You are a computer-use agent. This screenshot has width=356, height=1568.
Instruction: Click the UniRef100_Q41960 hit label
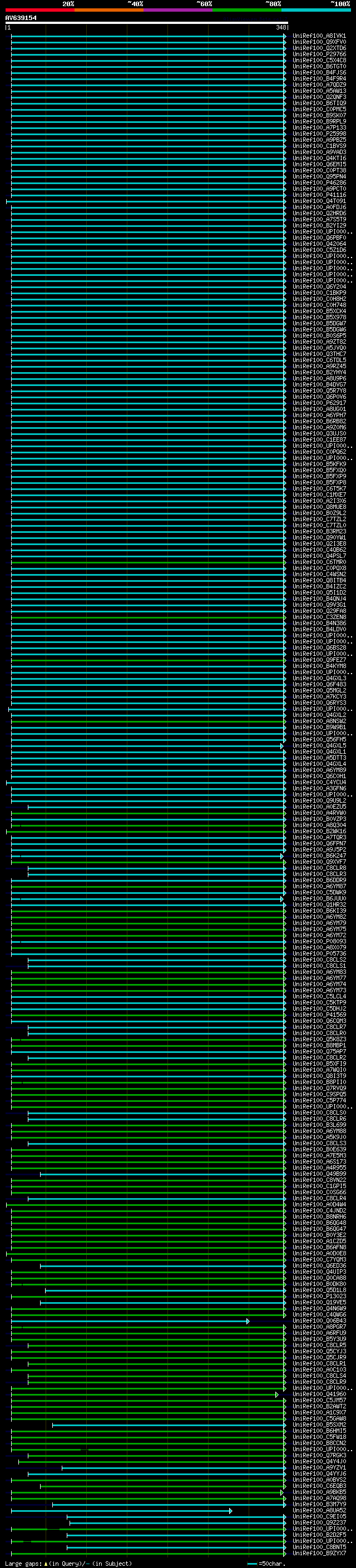click(319, 1394)
